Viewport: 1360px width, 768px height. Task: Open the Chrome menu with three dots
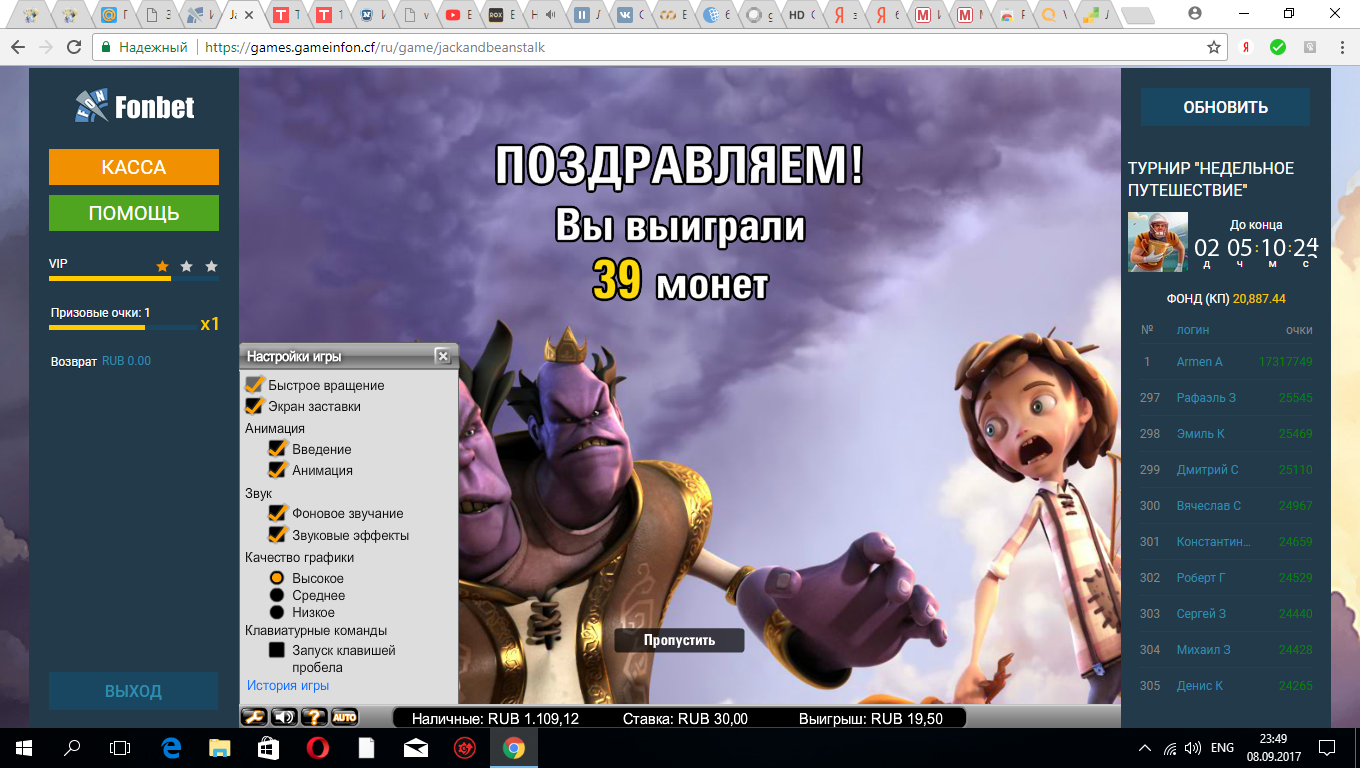(1343, 47)
